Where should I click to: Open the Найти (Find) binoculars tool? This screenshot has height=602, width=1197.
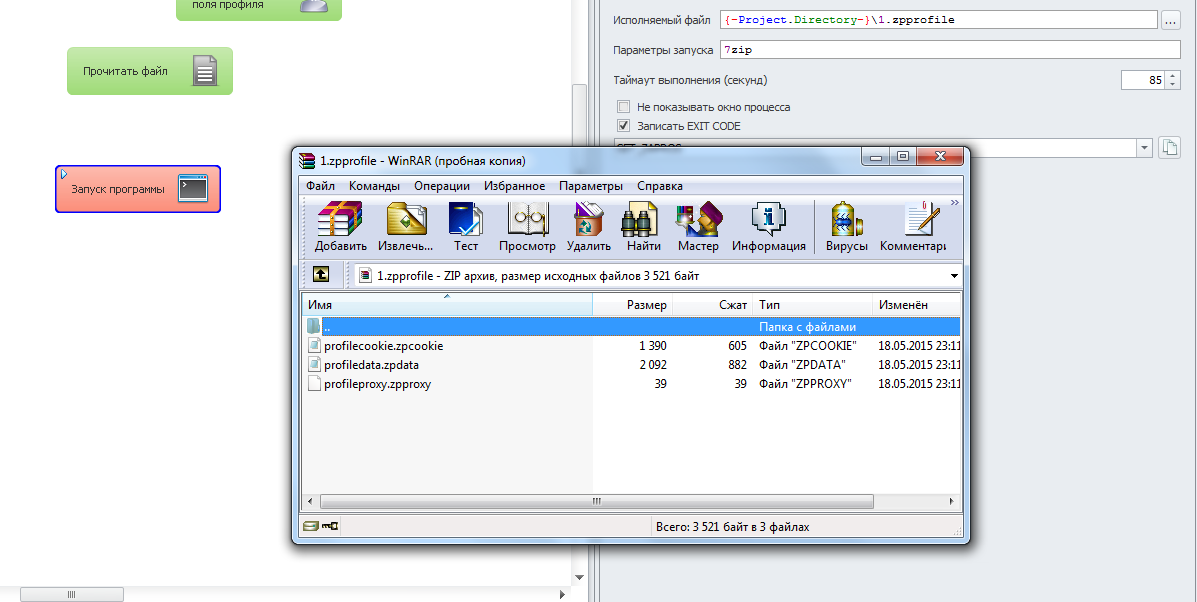(644, 227)
